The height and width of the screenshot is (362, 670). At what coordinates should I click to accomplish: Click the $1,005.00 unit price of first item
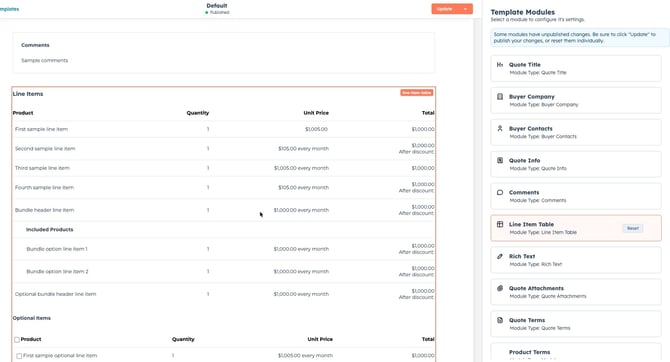click(317, 129)
